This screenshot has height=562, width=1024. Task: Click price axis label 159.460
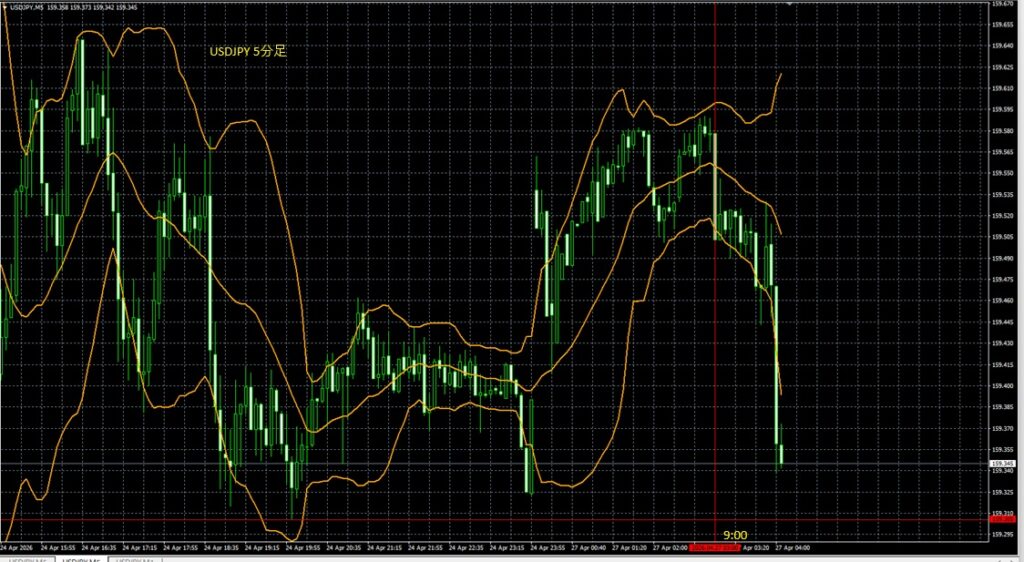[1002, 300]
